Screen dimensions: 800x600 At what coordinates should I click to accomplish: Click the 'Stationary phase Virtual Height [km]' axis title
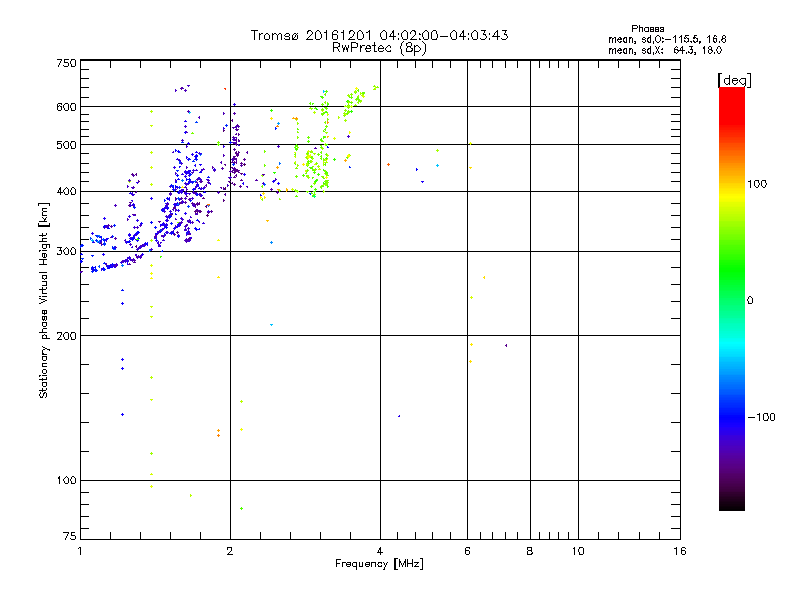click(x=44, y=300)
